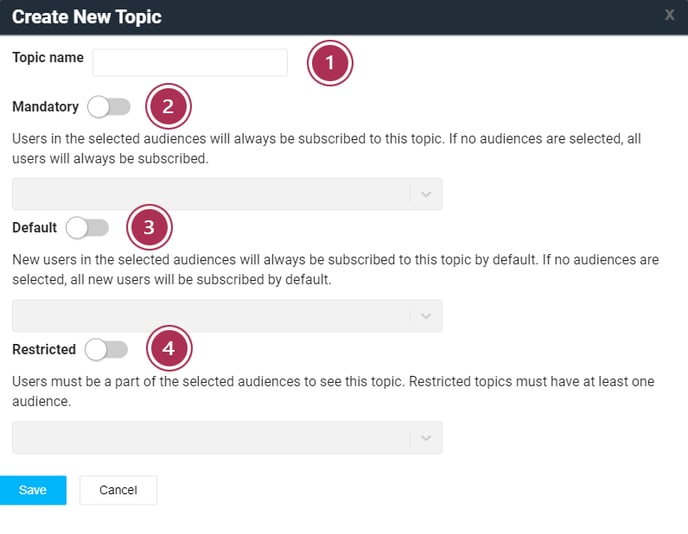Enable the Default toggle

[87, 228]
